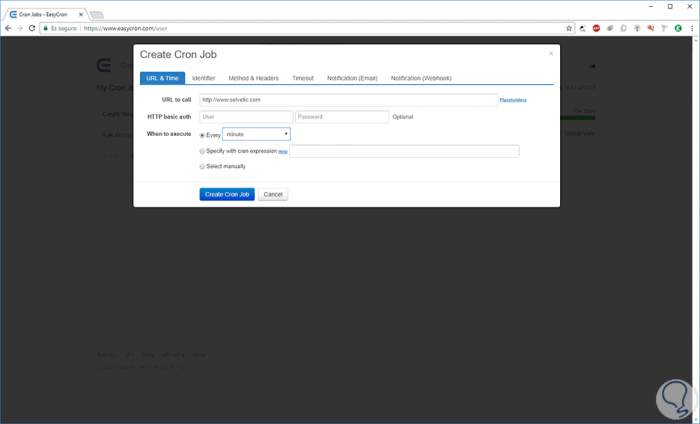Open the Notification (Webhook) tab

point(421,78)
